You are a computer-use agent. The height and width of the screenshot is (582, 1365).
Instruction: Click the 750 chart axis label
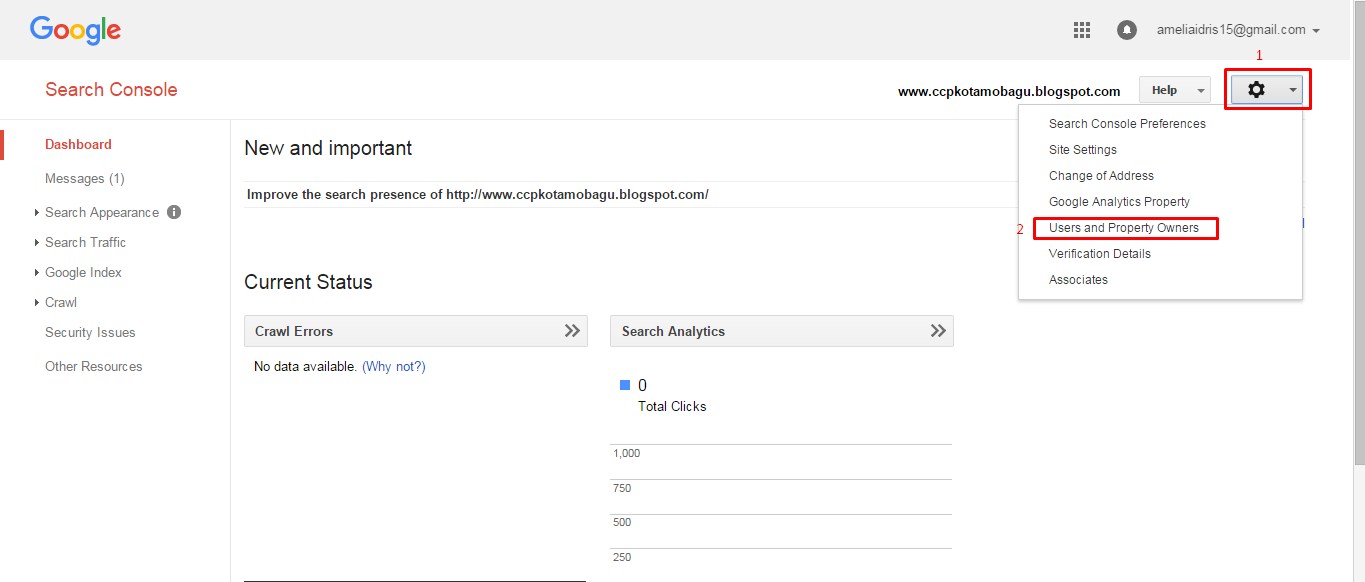pyautogui.click(x=622, y=488)
